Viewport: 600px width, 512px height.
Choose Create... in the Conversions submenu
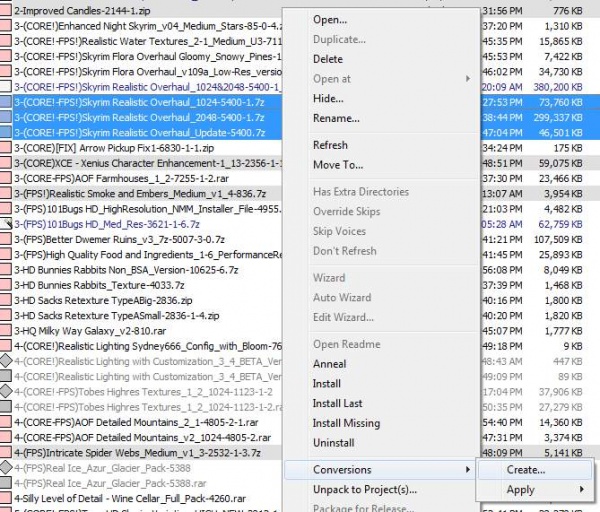click(x=526, y=469)
